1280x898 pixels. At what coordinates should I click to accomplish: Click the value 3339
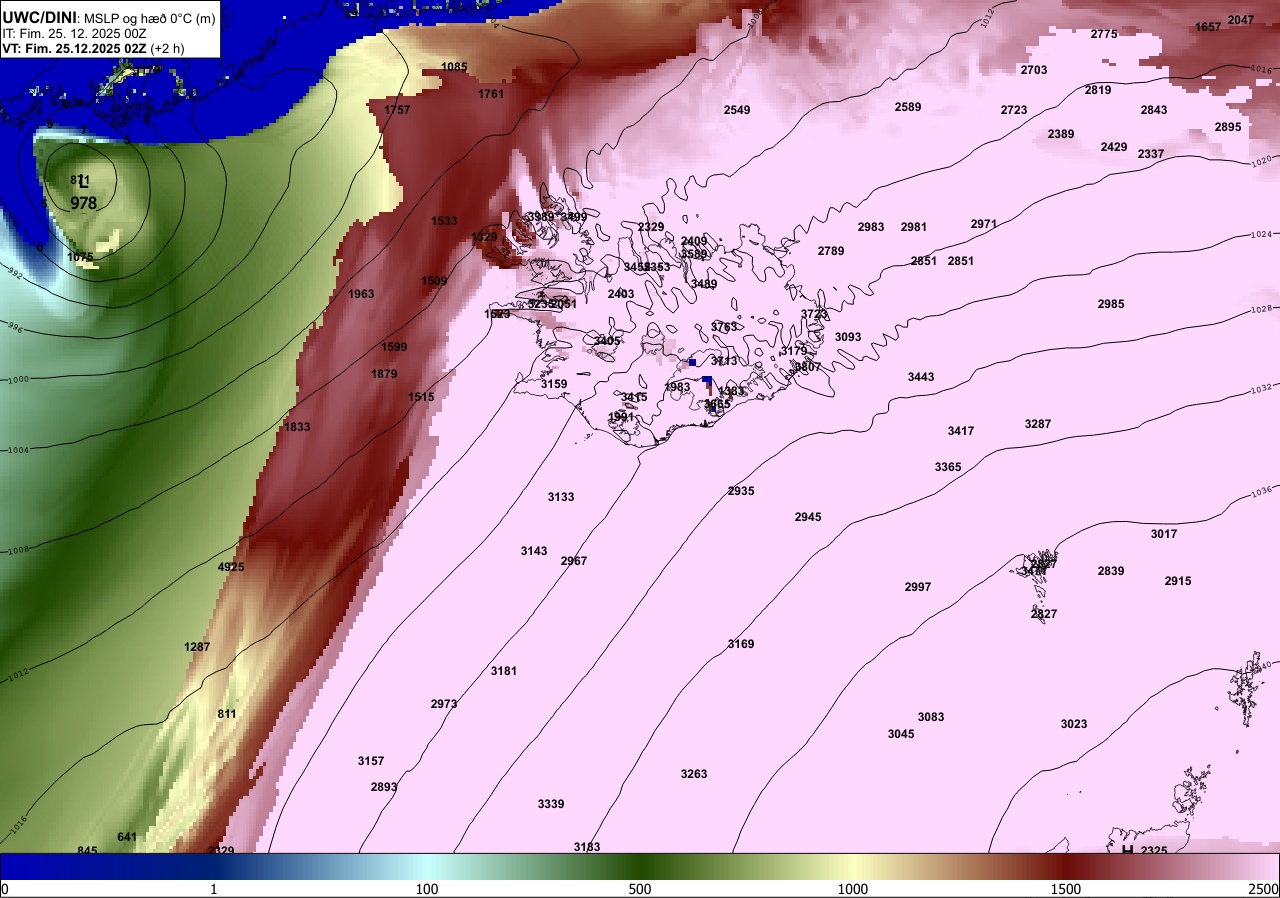click(x=551, y=804)
